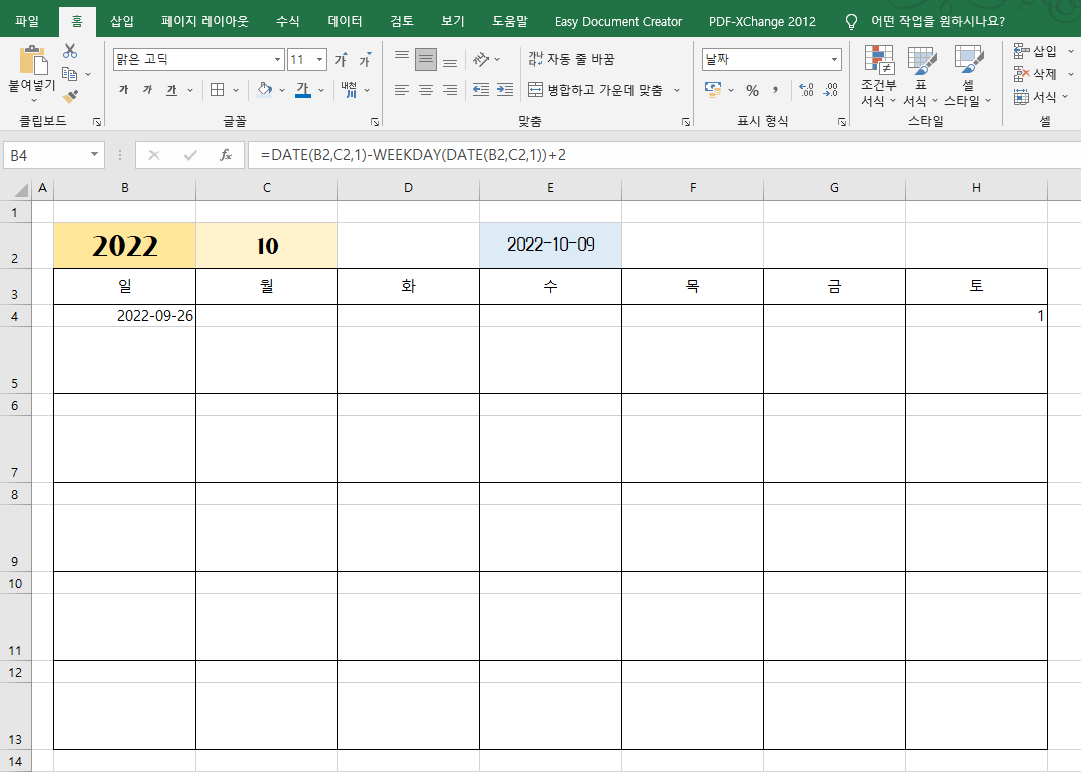This screenshot has height=772, width=1081.
Task: Align text right
Action: 450,90
